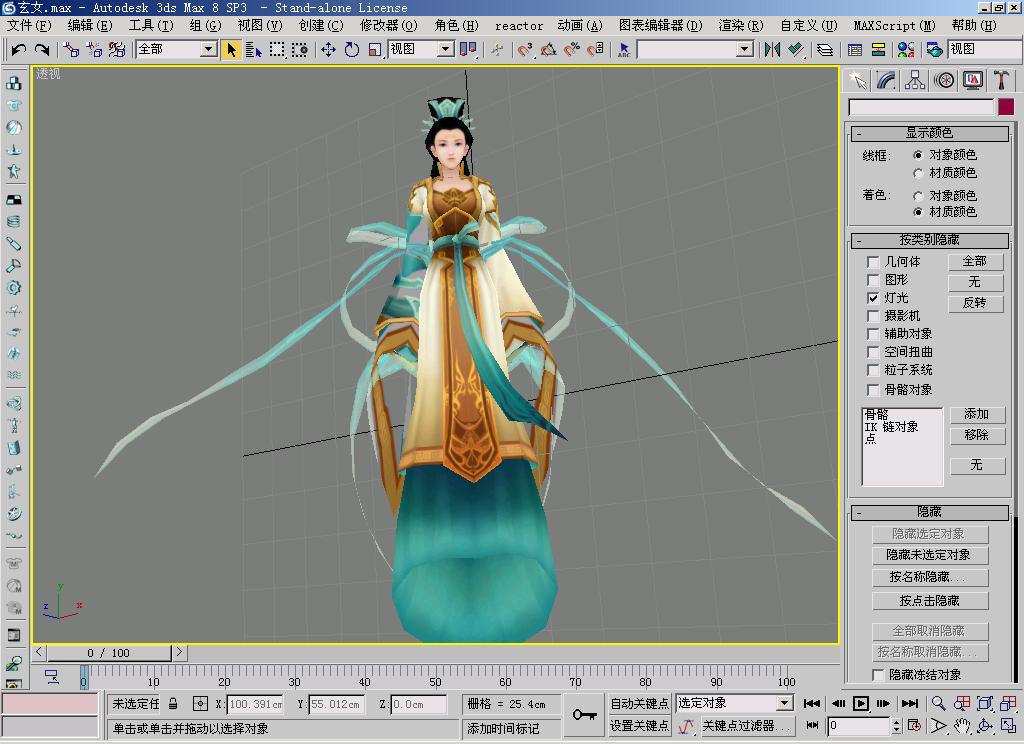Open the MAXScript(M) menu

click(x=894, y=25)
